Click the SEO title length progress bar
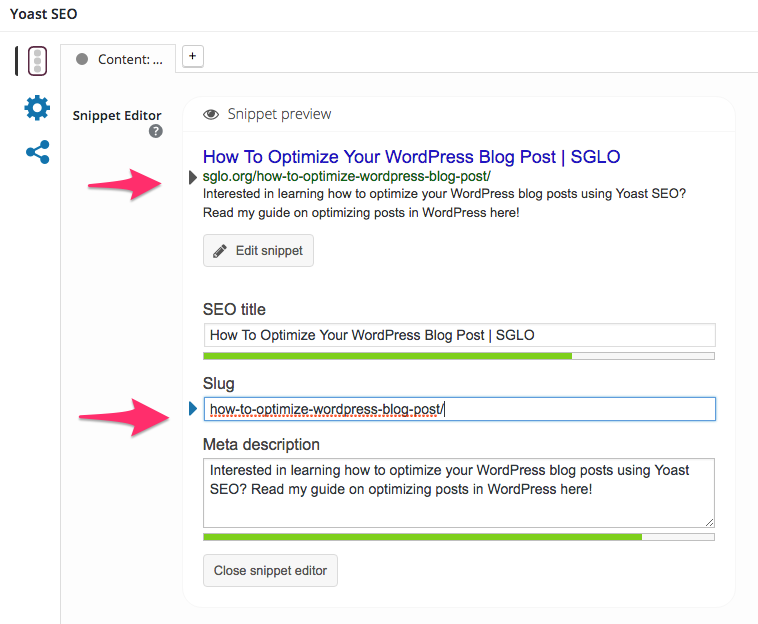 [x=459, y=355]
